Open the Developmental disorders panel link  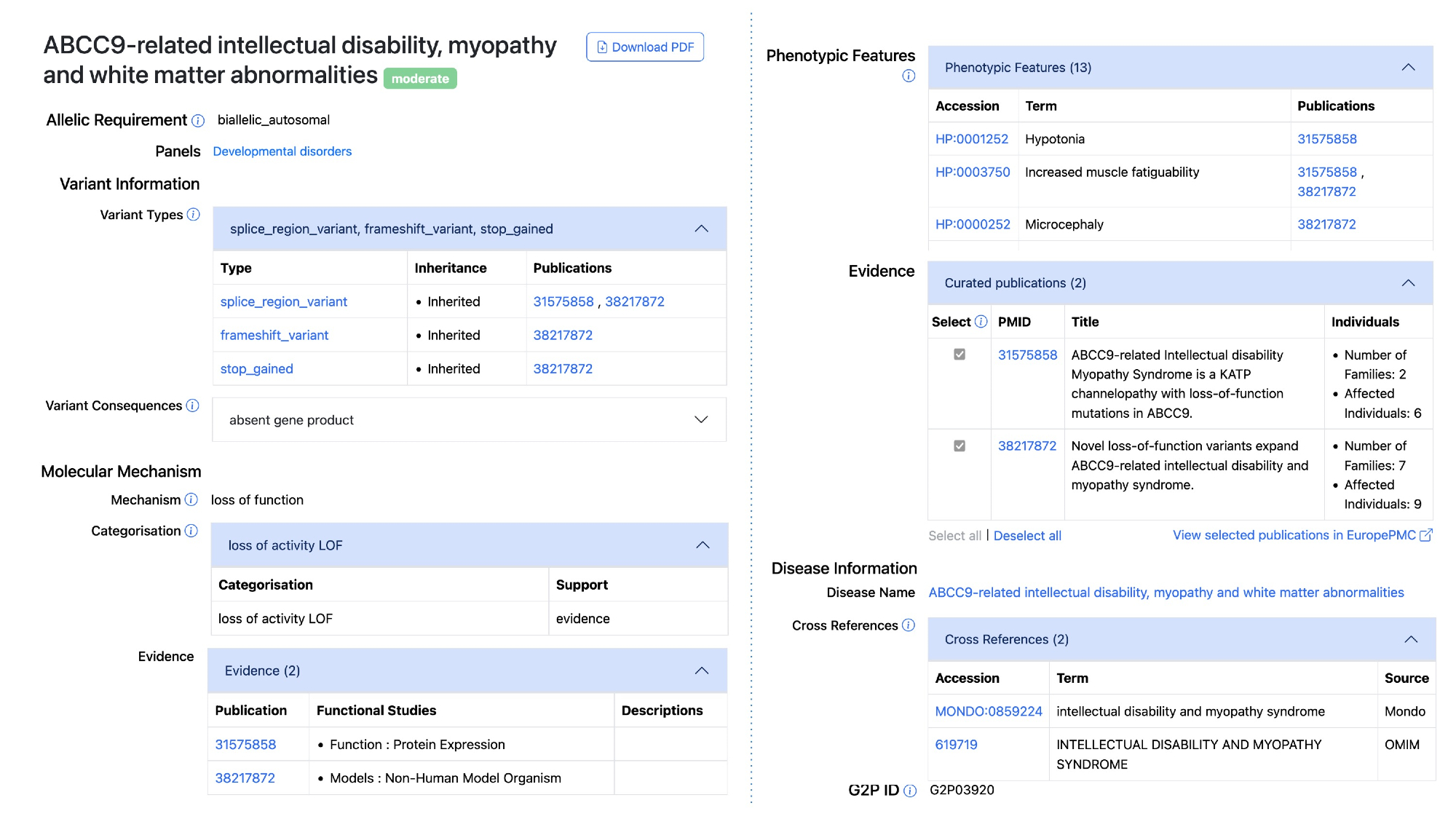(282, 151)
